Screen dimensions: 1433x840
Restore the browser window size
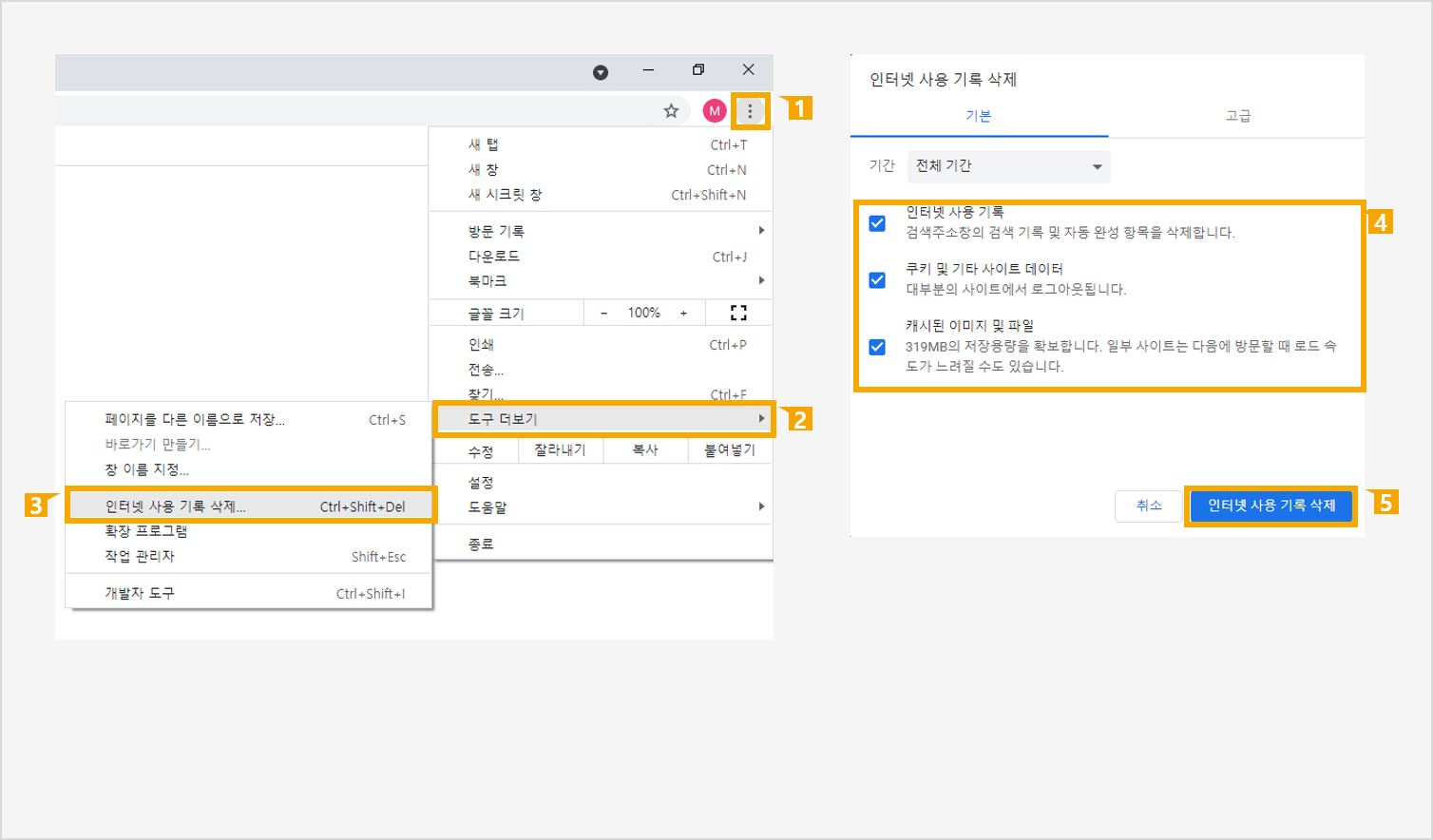coord(698,69)
